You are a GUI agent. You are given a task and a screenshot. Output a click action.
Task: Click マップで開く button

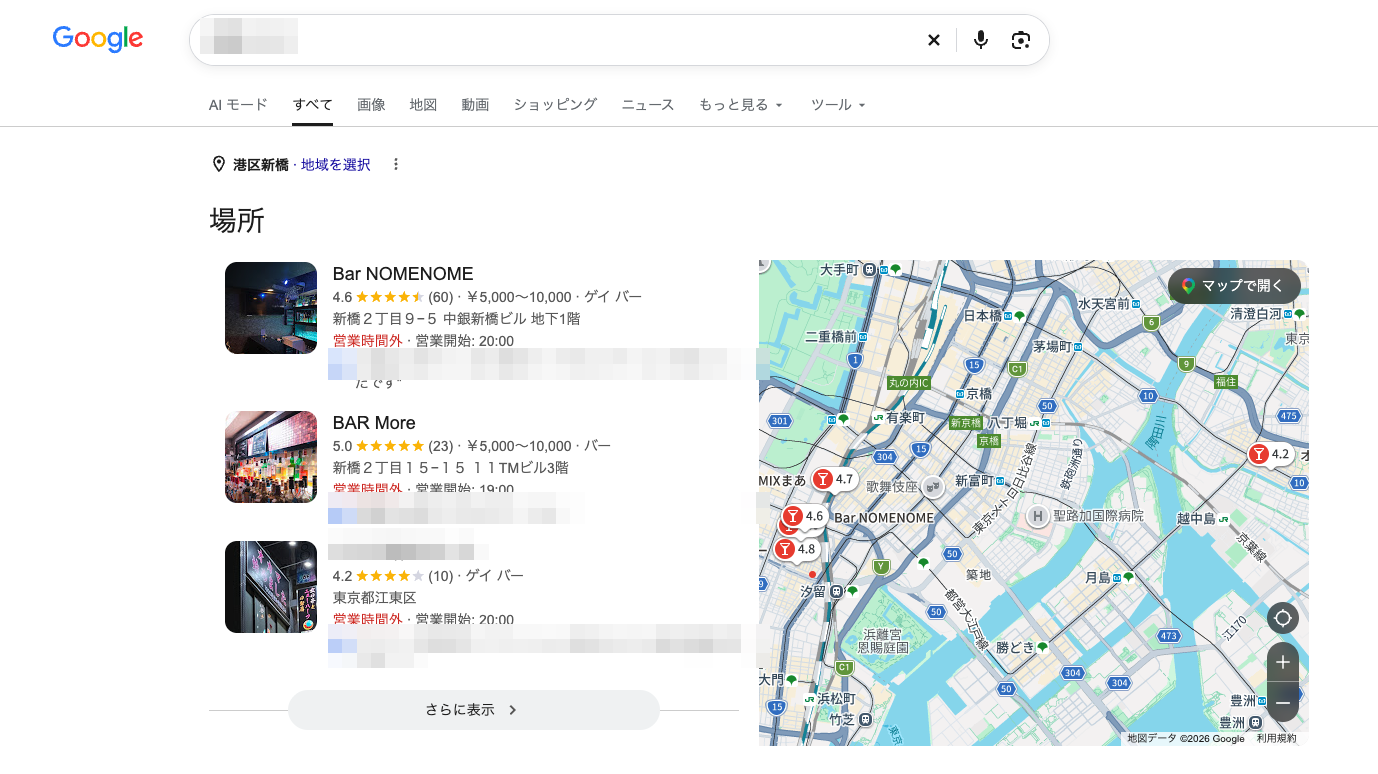coord(1234,286)
